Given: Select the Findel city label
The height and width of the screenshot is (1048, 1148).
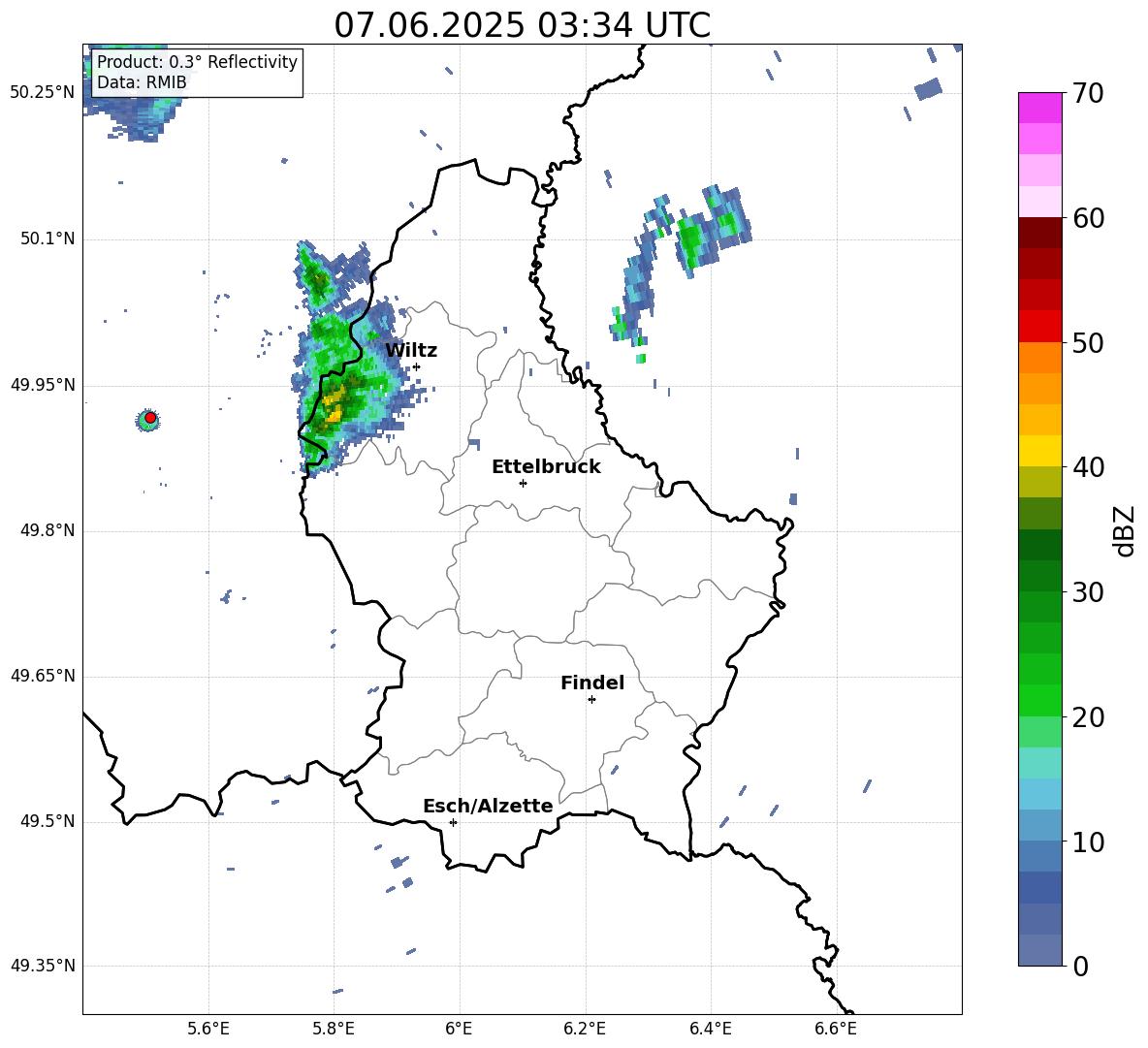Looking at the screenshot, I should coord(592,683).
